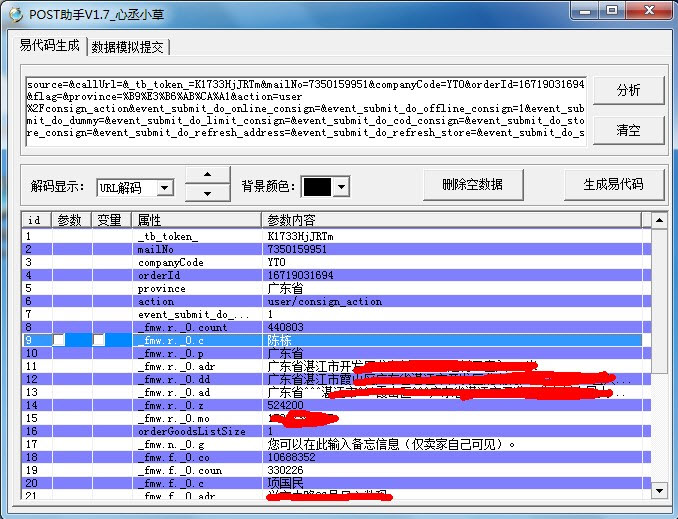Select the mailNo row in the table
Viewport: 678px width, 519px height.
point(336,249)
